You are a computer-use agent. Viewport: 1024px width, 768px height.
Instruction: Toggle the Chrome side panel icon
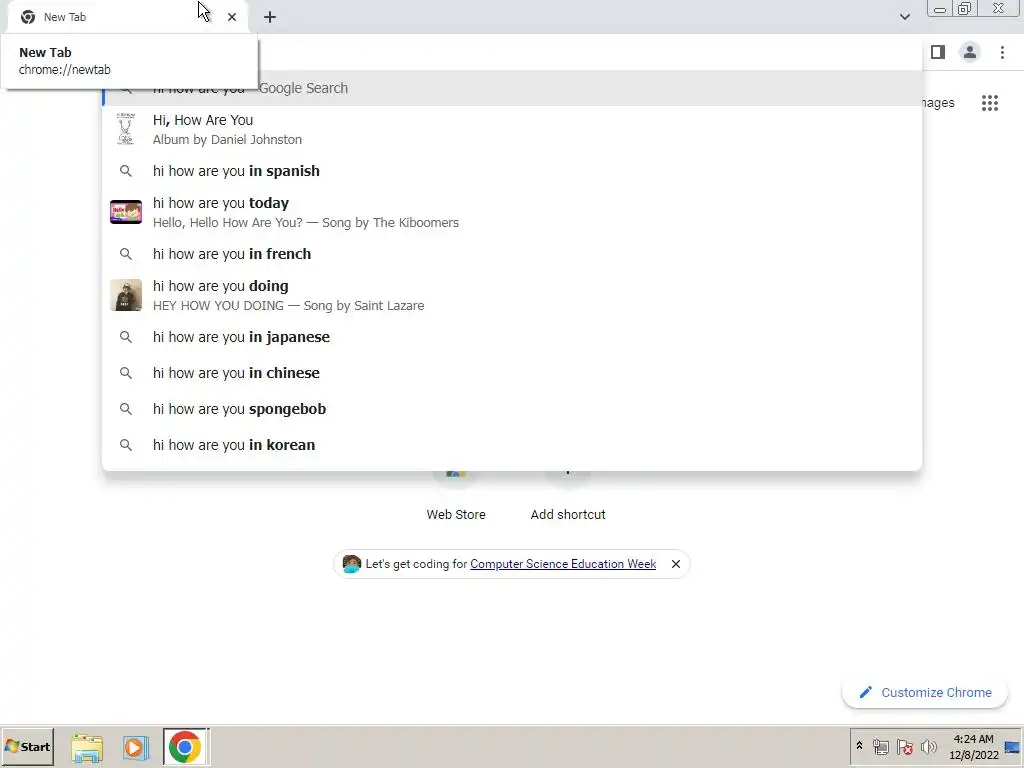(938, 52)
